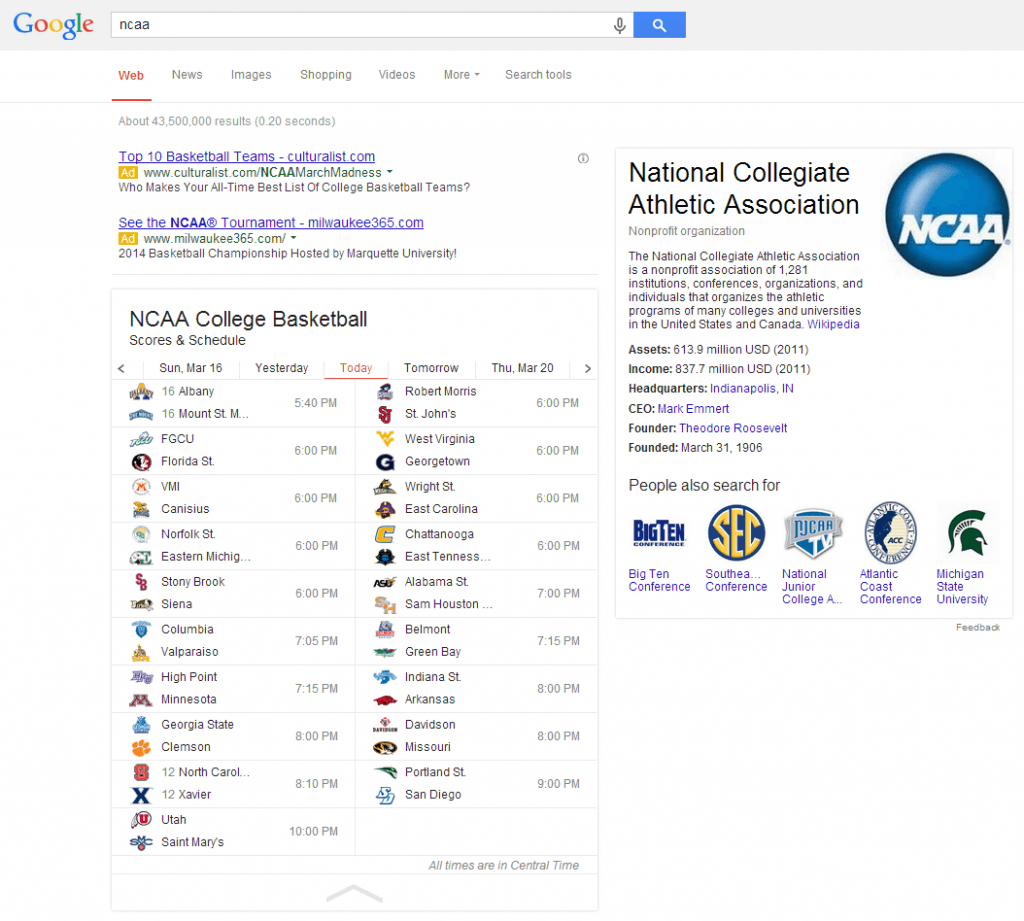The image size is (1024, 921).
Task: Show Thu, Mar 20 schedule
Action: click(x=522, y=368)
